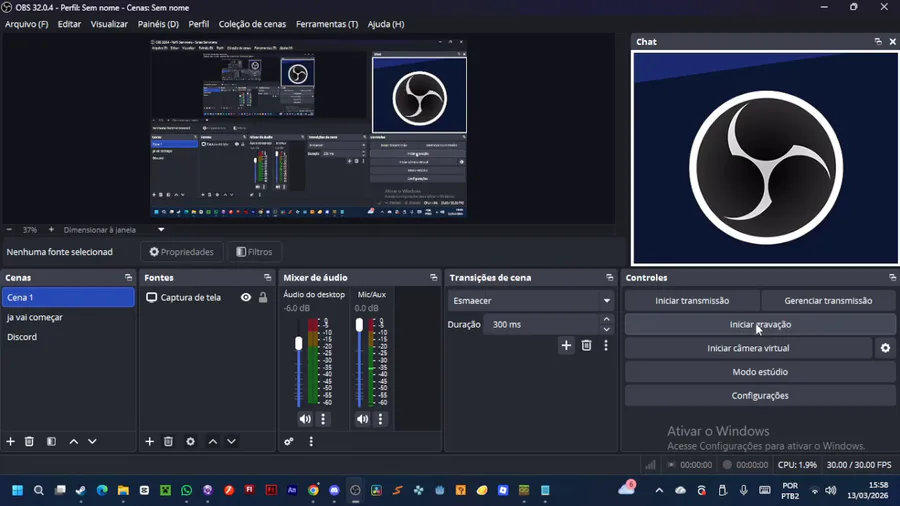Decrease transition duration with down arrow
The width and height of the screenshot is (900, 506).
607,330
